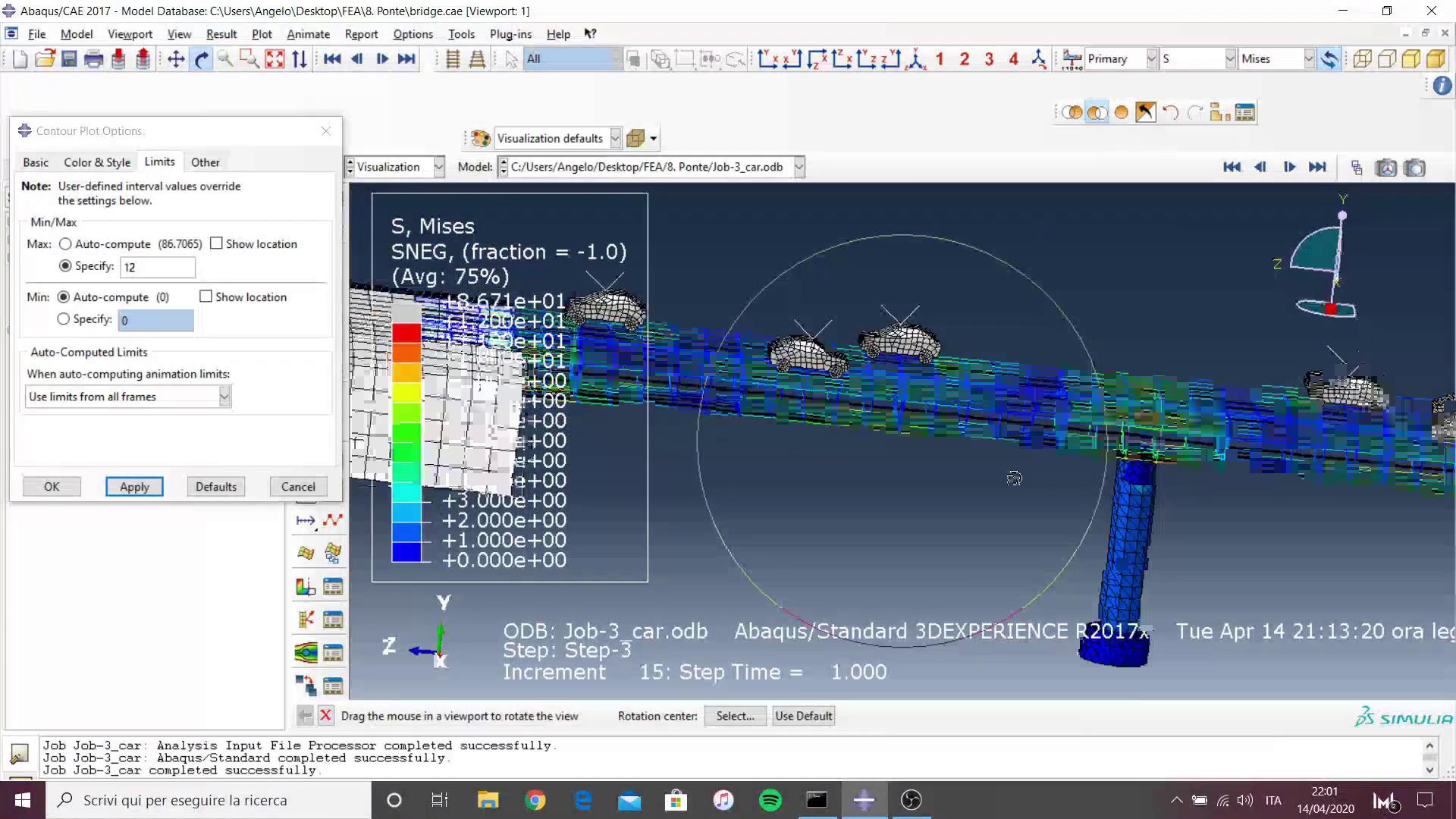Click the Use Default button

(803, 716)
